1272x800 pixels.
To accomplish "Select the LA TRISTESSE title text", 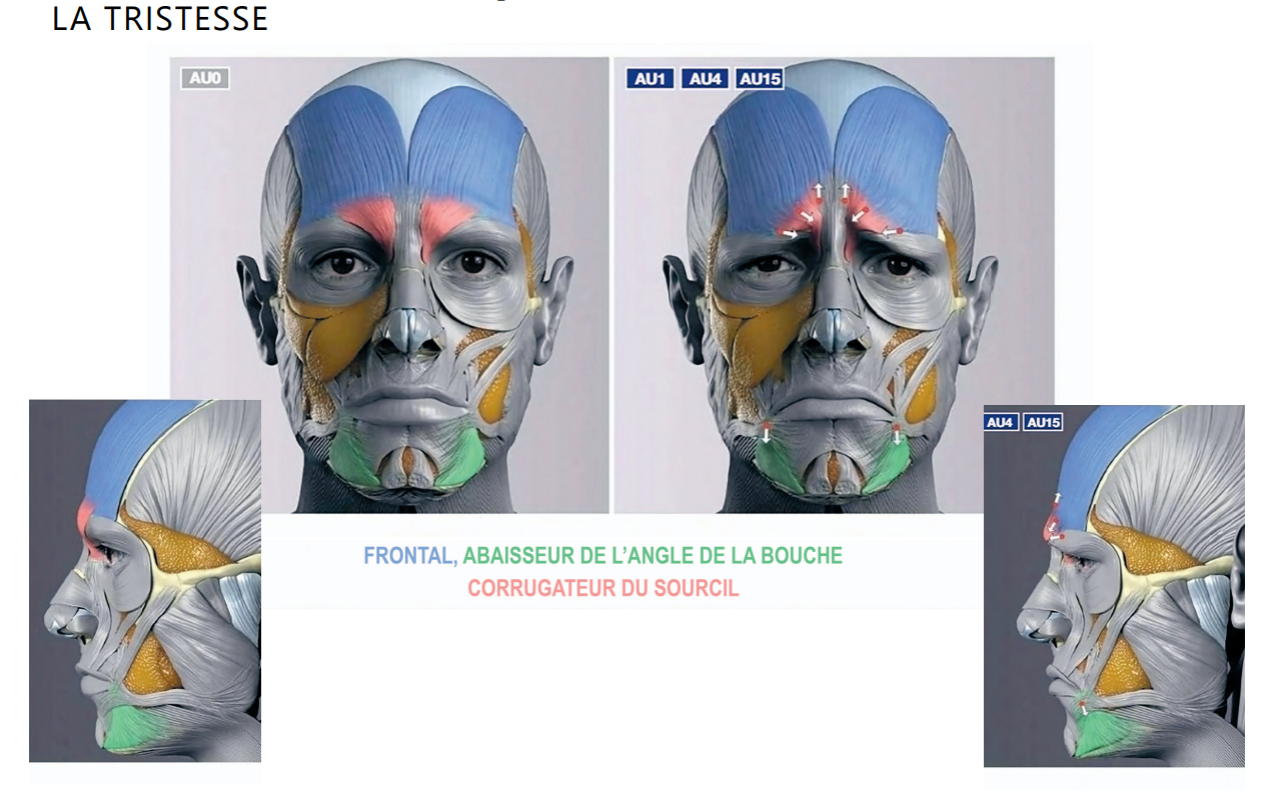I will pyautogui.click(x=160, y=17).
